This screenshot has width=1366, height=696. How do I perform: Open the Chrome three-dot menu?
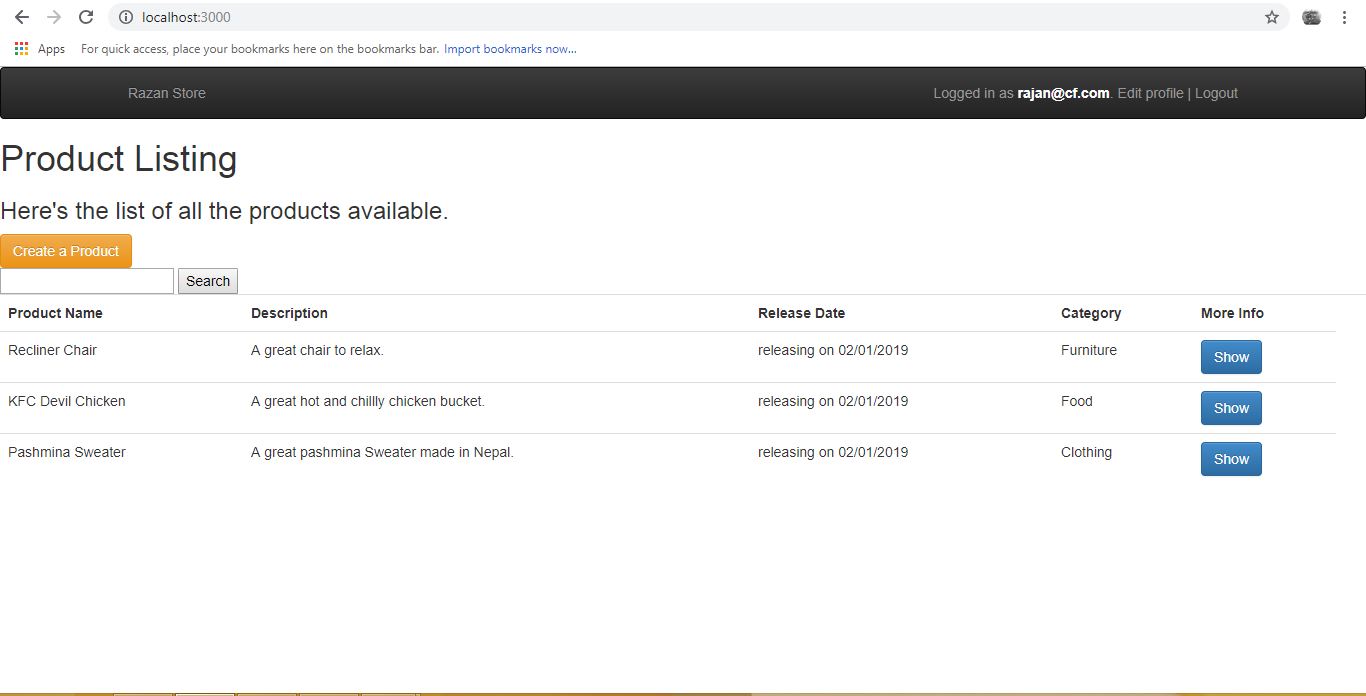(x=1344, y=17)
